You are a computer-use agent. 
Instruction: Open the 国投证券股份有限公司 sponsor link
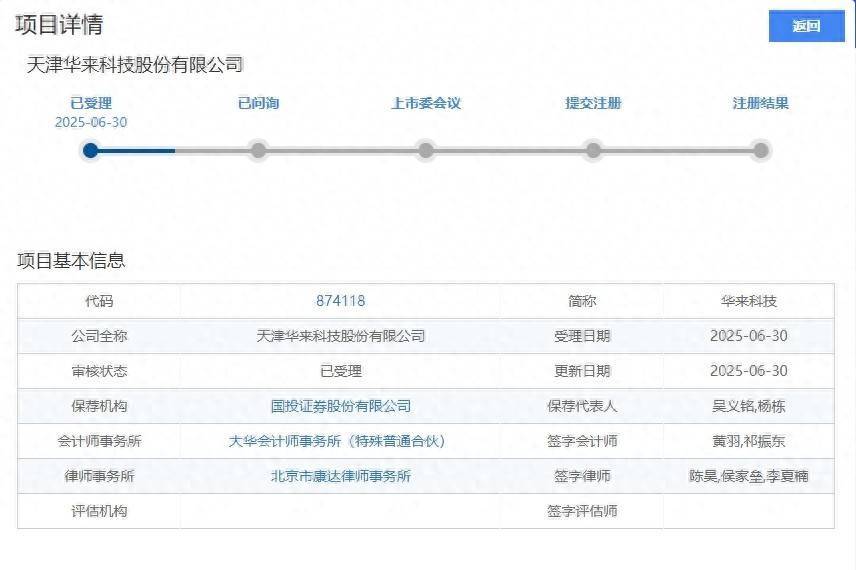pyautogui.click(x=341, y=406)
